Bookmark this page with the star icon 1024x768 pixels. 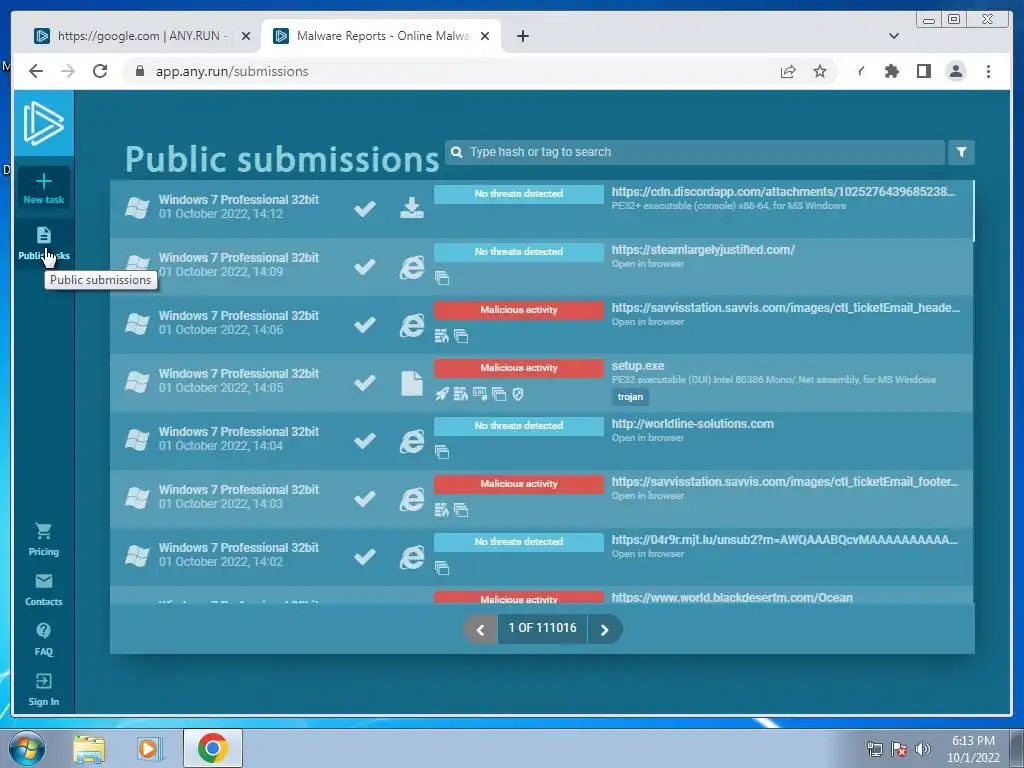pyautogui.click(x=820, y=71)
